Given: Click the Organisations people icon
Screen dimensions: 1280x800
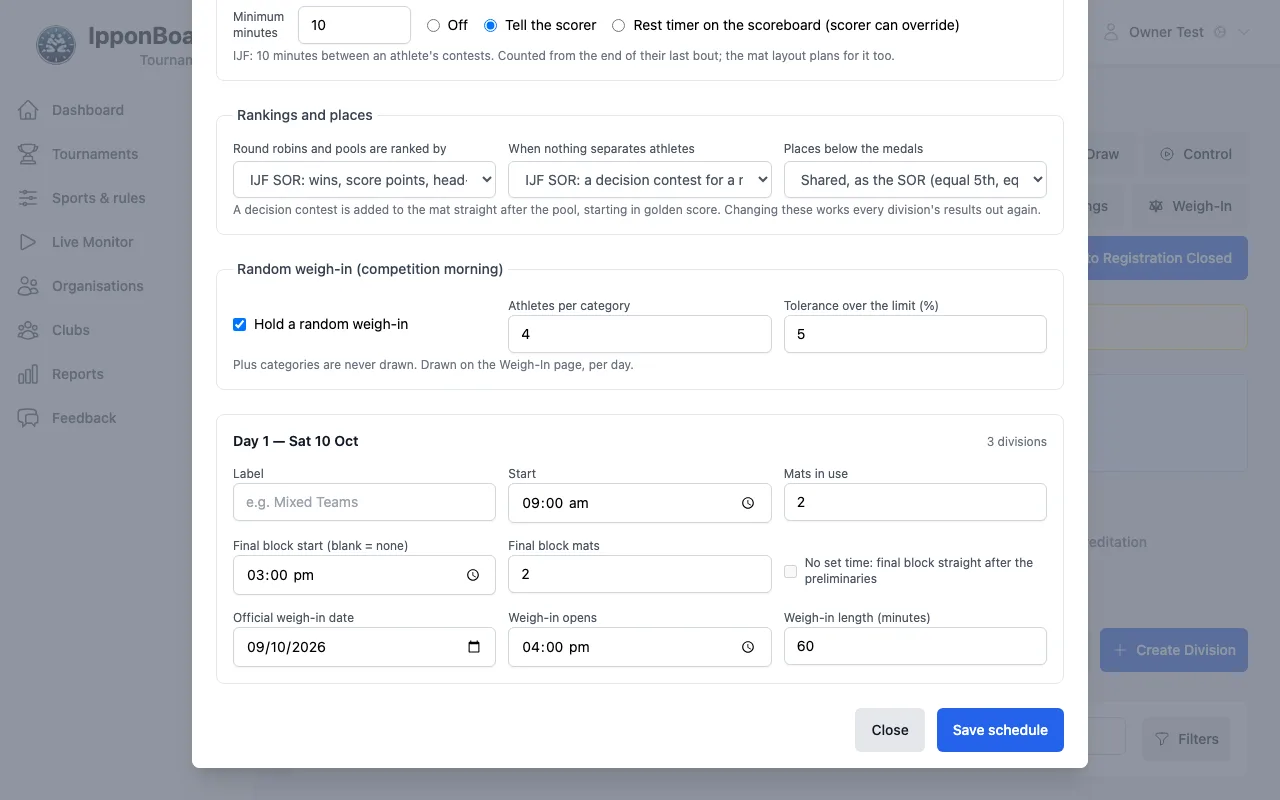Looking at the screenshot, I should (28, 286).
